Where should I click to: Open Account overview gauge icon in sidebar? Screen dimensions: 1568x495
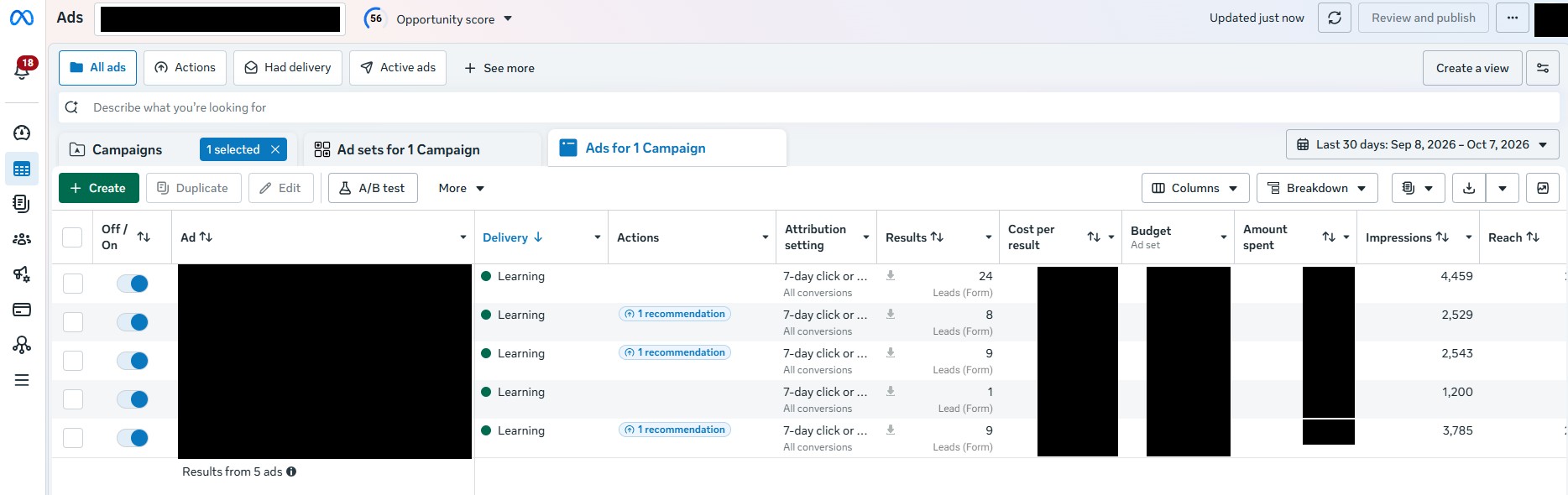click(22, 133)
